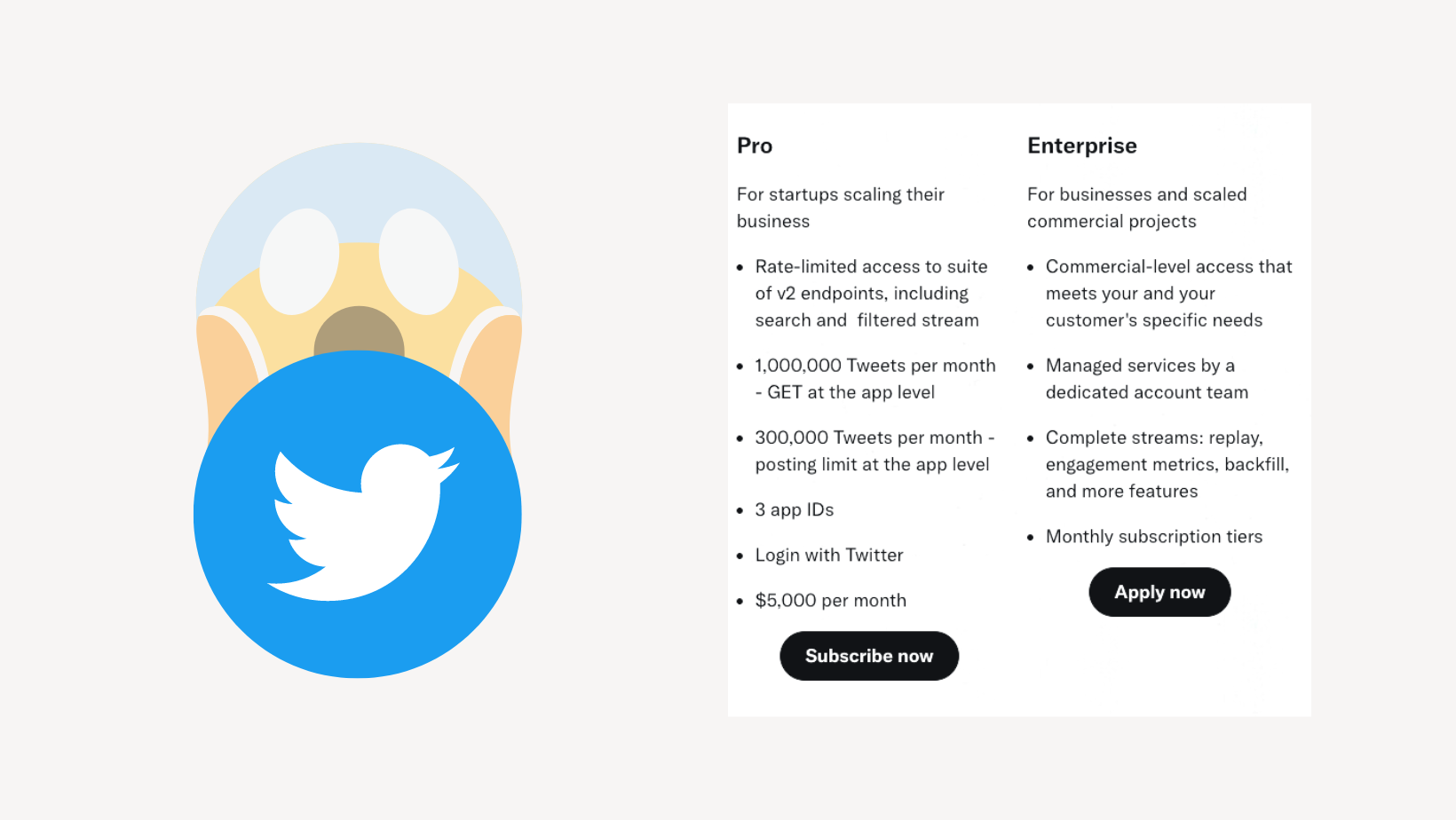Click the bullet beside 'Rate-limited access' item
The image size is (1456, 820).
point(741,268)
